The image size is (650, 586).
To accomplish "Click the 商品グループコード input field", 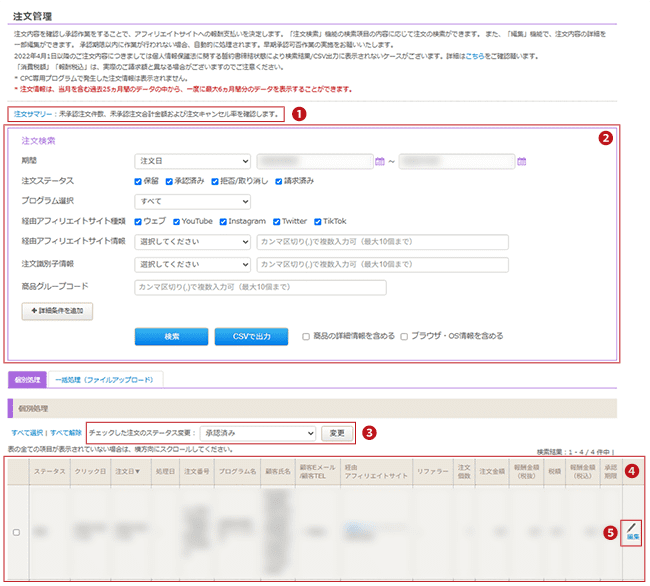I will [x=260, y=287].
